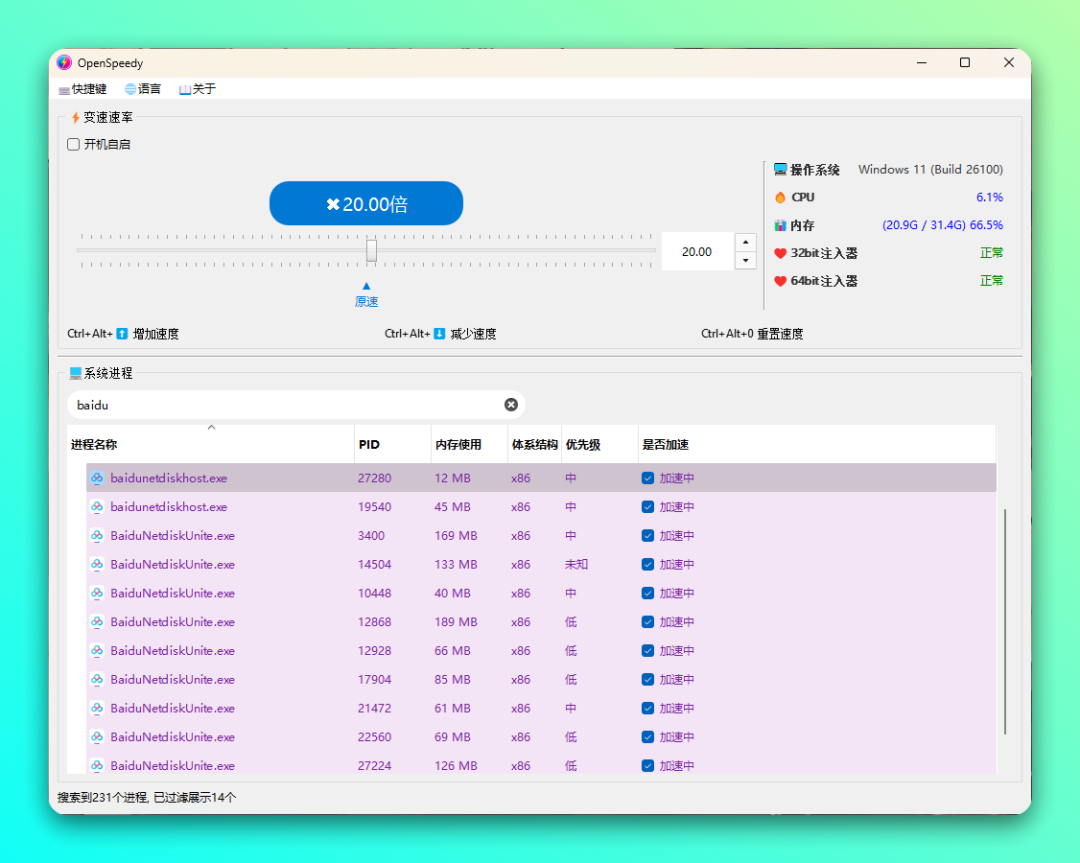Image resolution: width=1080 pixels, height=863 pixels.
Task: Disable acceleration for process PID 14504
Action: click(648, 565)
